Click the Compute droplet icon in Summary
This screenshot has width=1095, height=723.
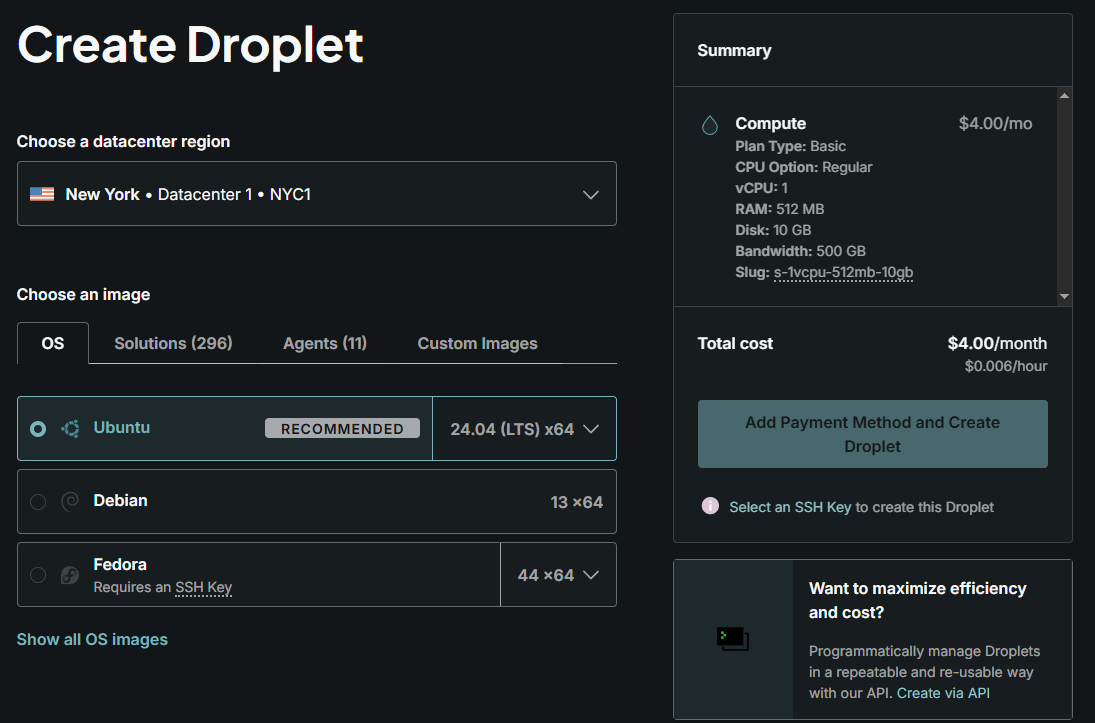click(710, 125)
